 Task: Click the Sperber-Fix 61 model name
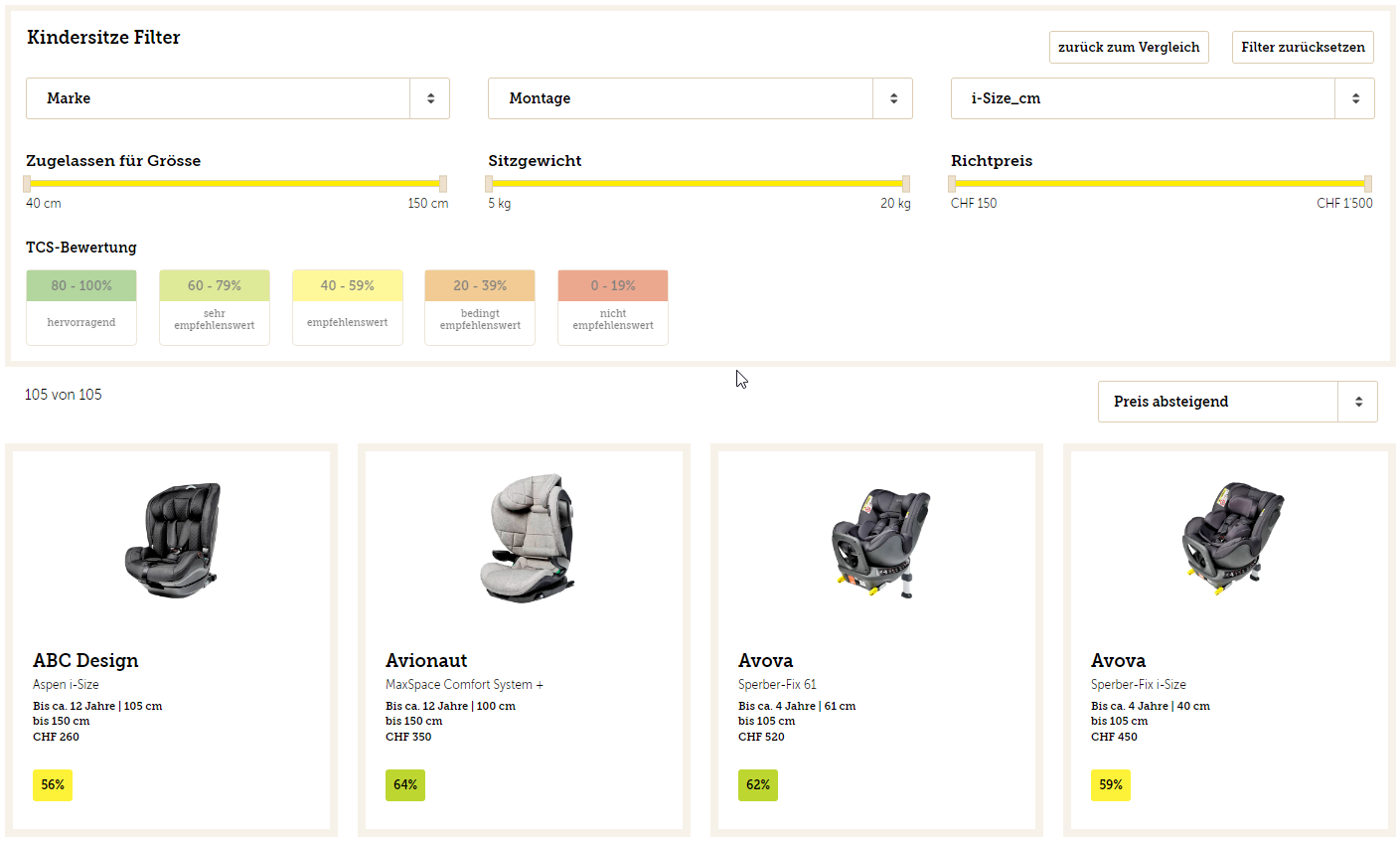[x=777, y=685]
